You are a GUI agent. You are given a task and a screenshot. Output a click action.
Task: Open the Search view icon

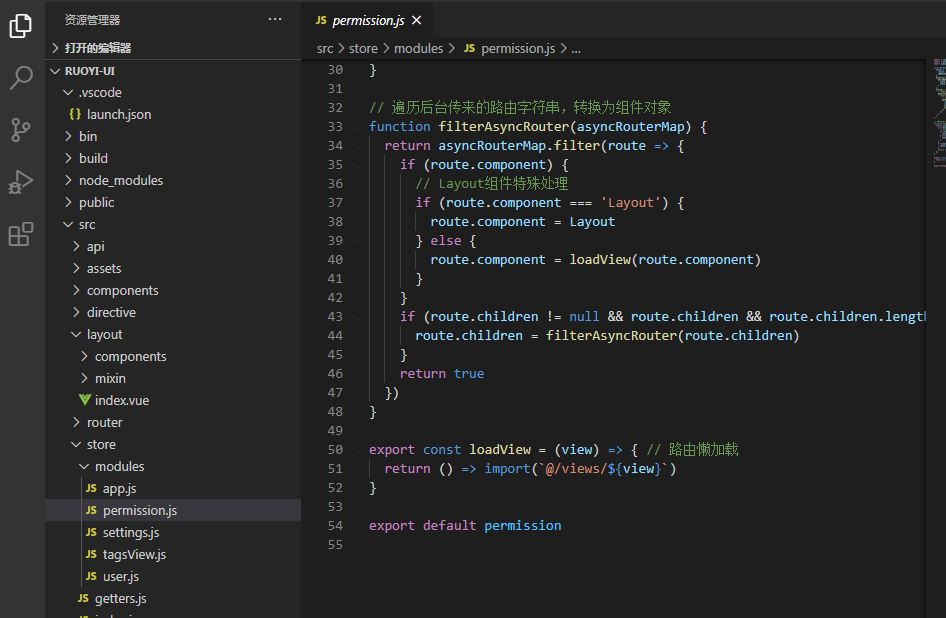click(21, 77)
